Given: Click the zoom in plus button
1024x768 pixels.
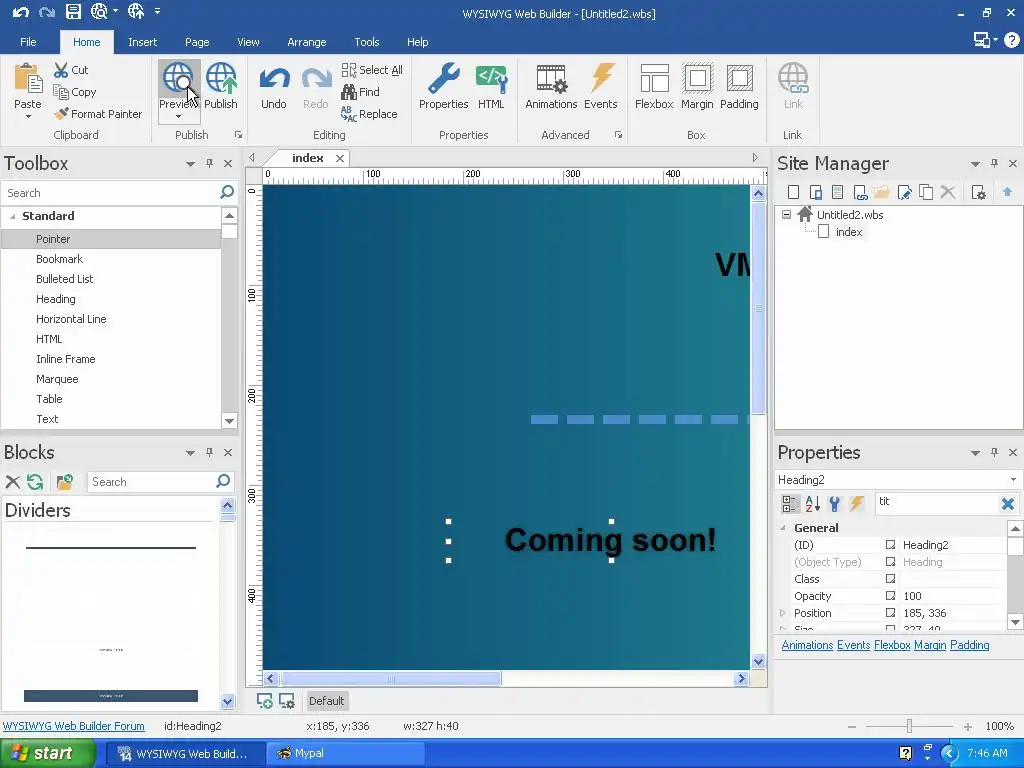Looking at the screenshot, I should point(967,726).
